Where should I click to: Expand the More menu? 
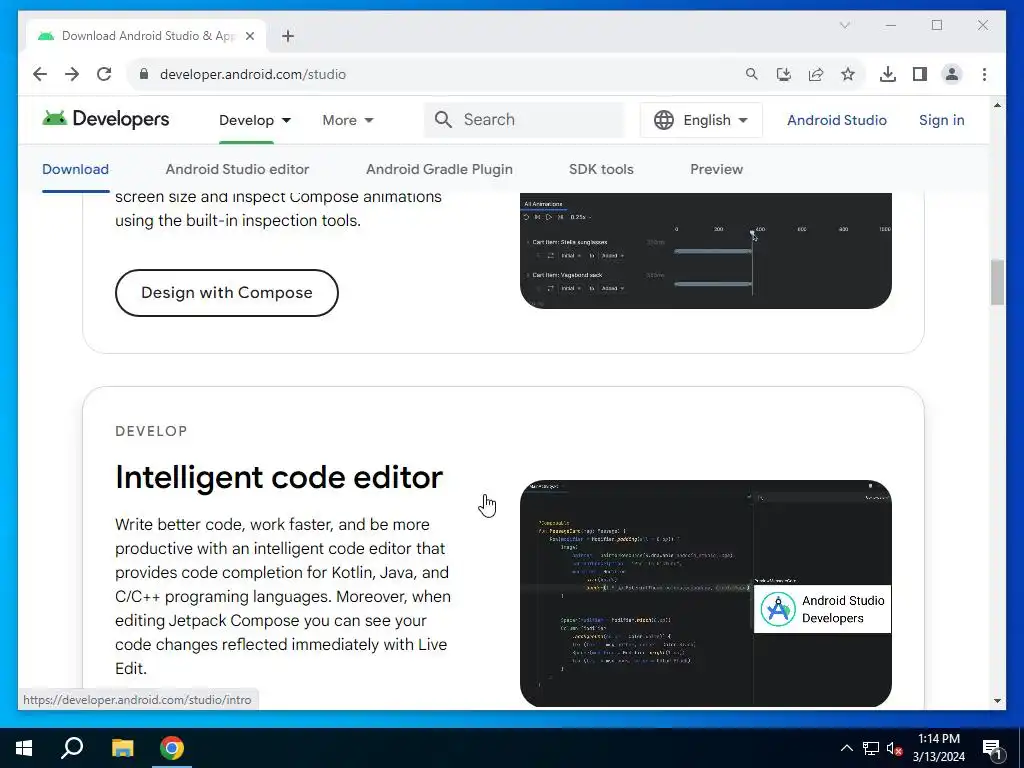coord(347,120)
